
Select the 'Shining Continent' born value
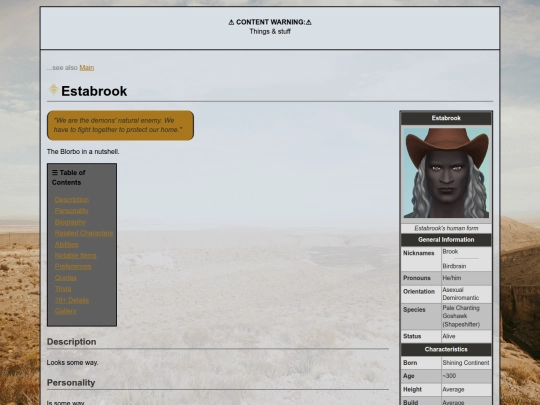[466, 363]
